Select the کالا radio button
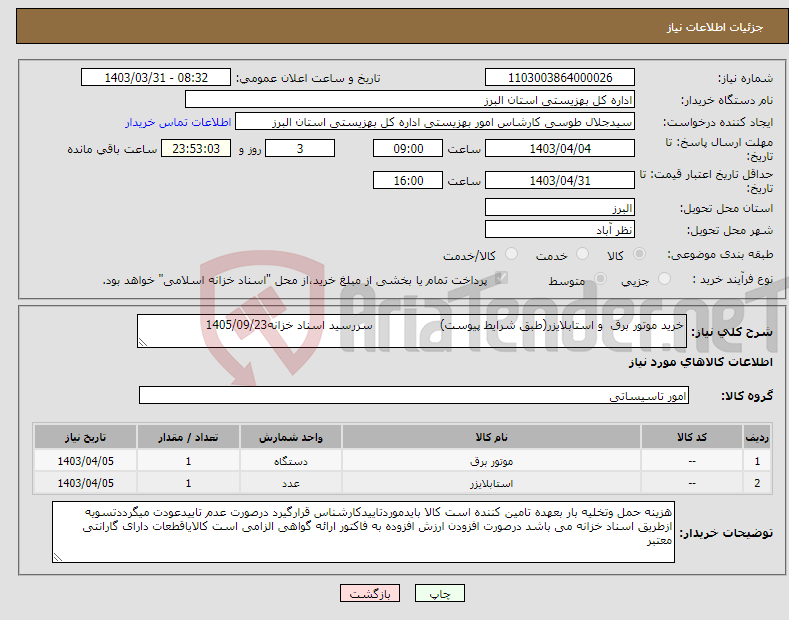The height and width of the screenshot is (620, 789). pos(639,254)
